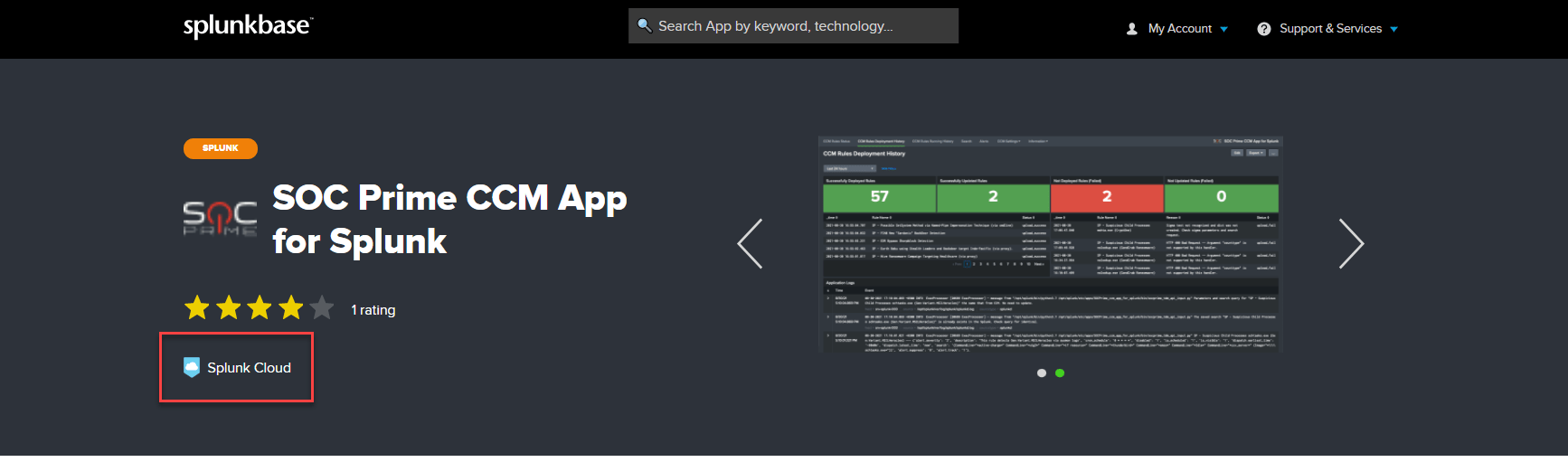1568x462 pixels.
Task: Click the orange SPLUNK badge
Action: point(221,148)
